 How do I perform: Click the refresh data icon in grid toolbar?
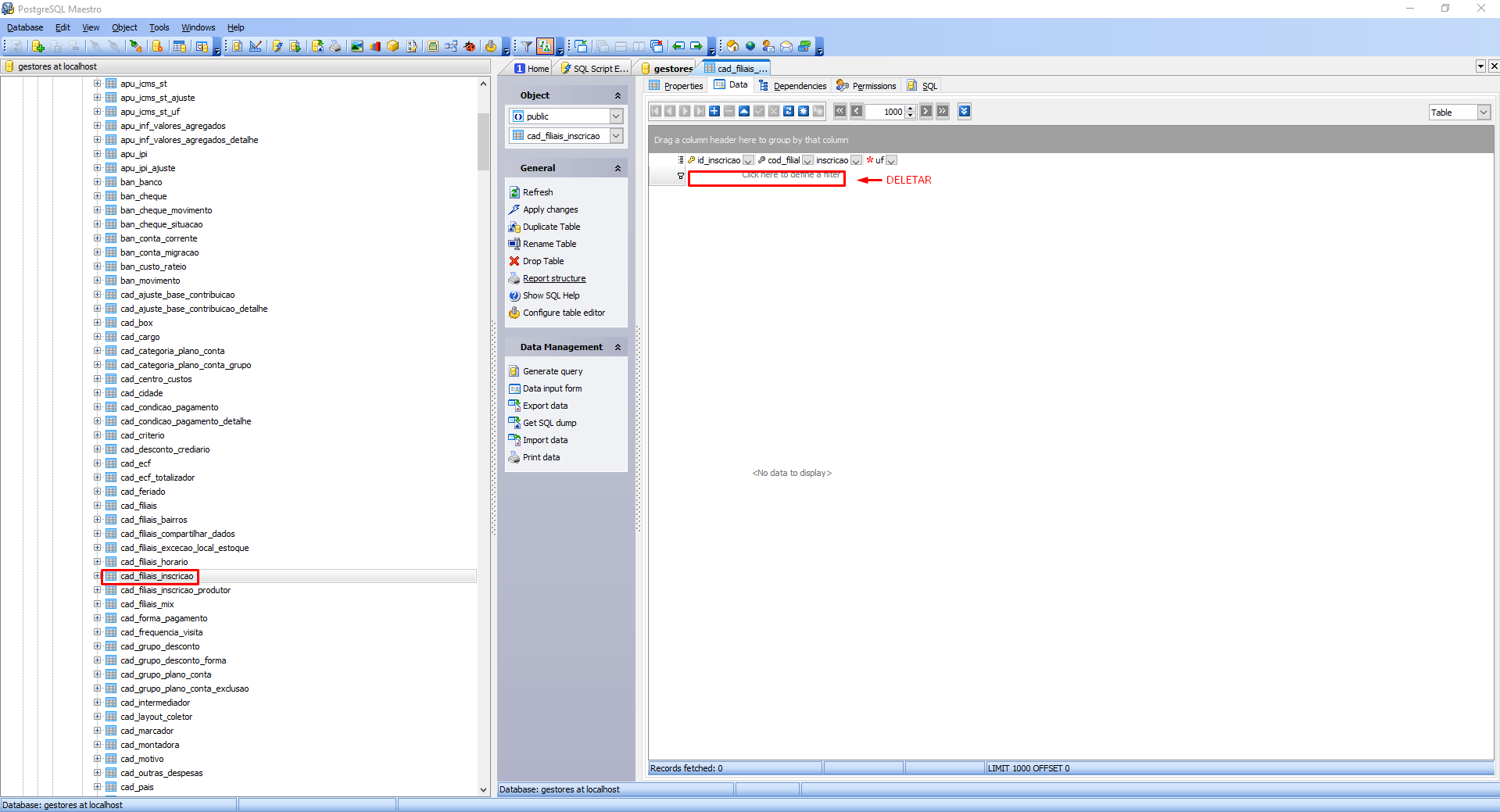[789, 112]
